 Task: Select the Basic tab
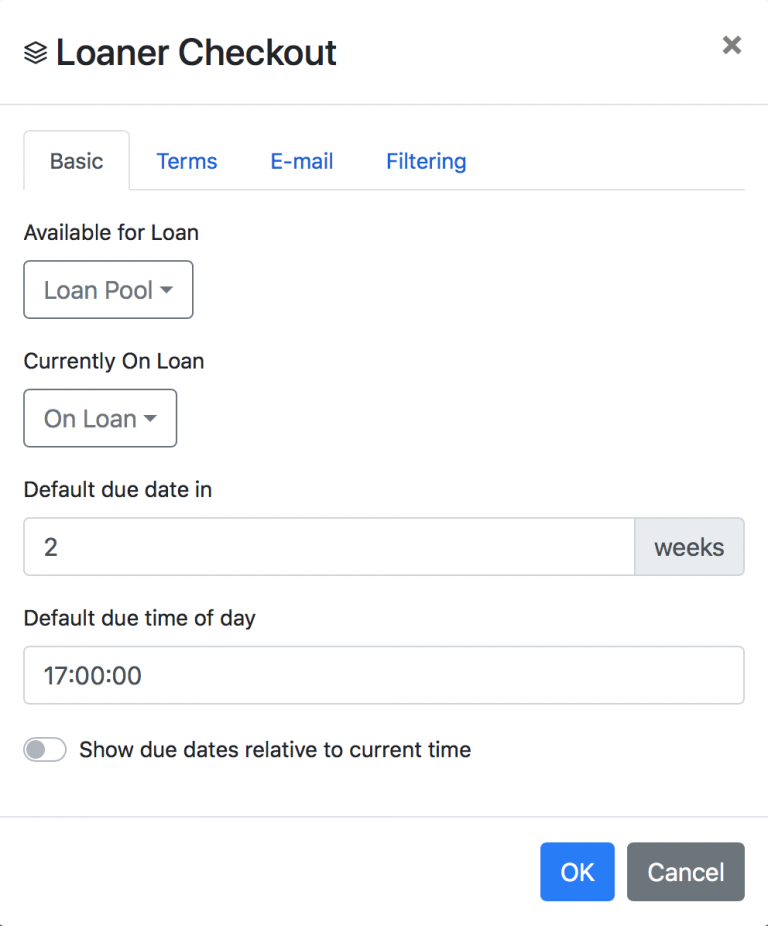76,161
